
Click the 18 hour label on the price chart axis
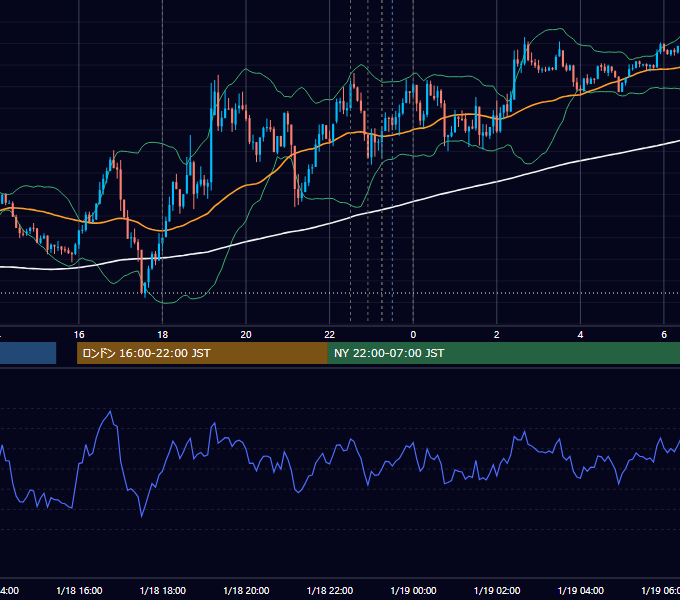pyautogui.click(x=163, y=335)
